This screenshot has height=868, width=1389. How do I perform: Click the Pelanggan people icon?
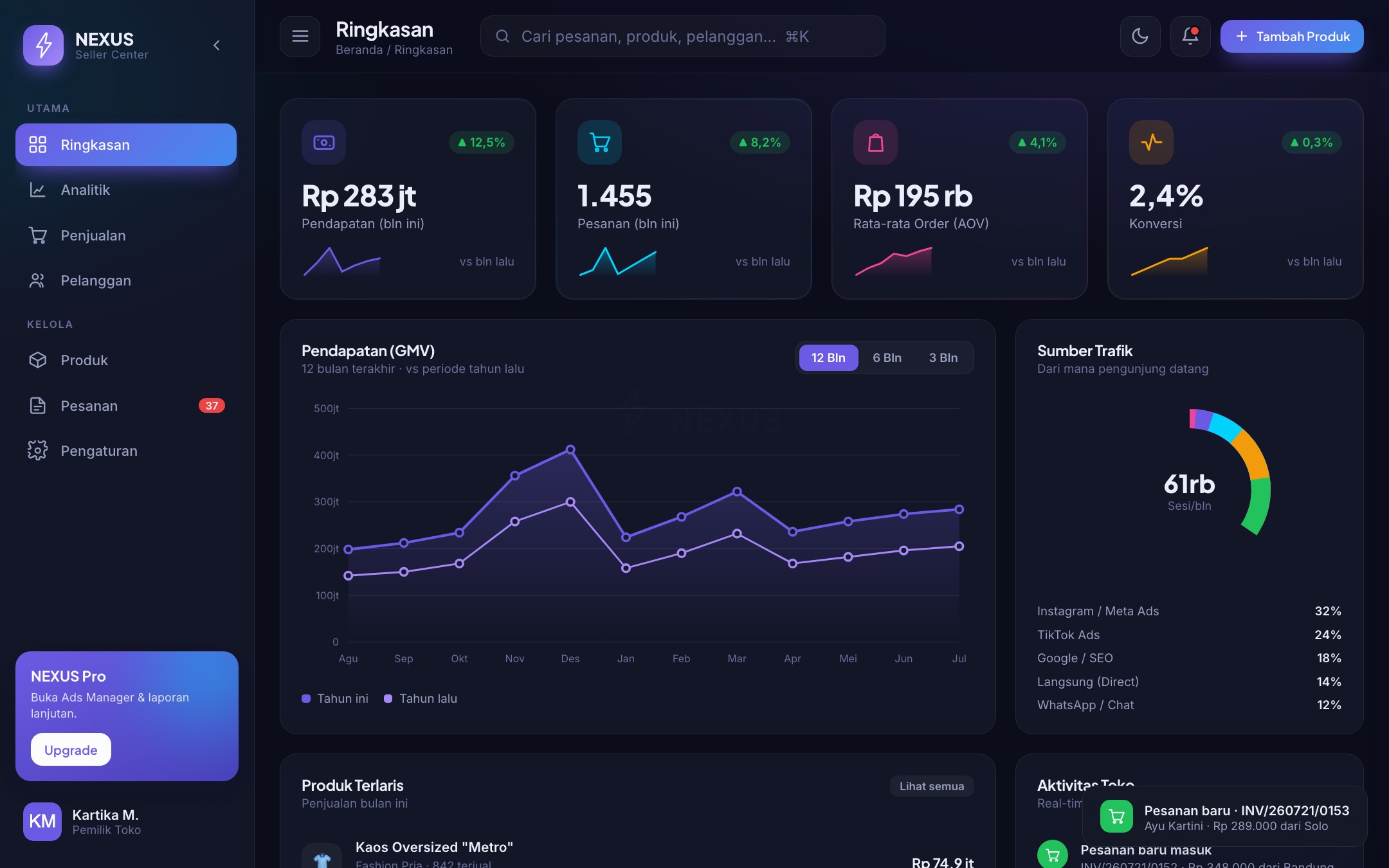pos(38,280)
